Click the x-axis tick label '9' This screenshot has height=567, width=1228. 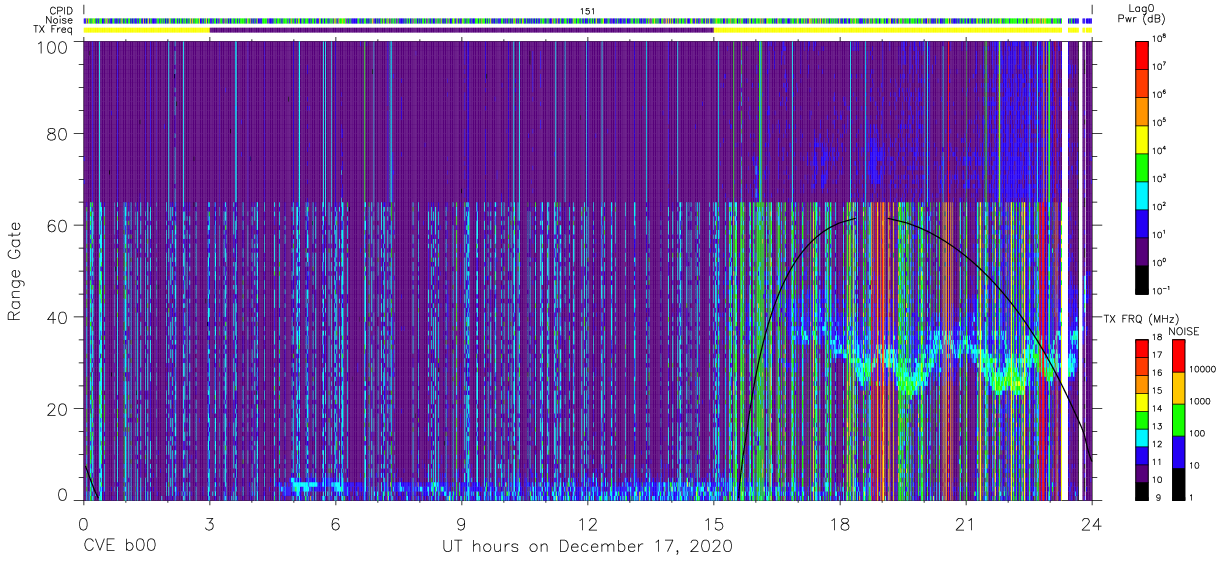pyautogui.click(x=462, y=523)
